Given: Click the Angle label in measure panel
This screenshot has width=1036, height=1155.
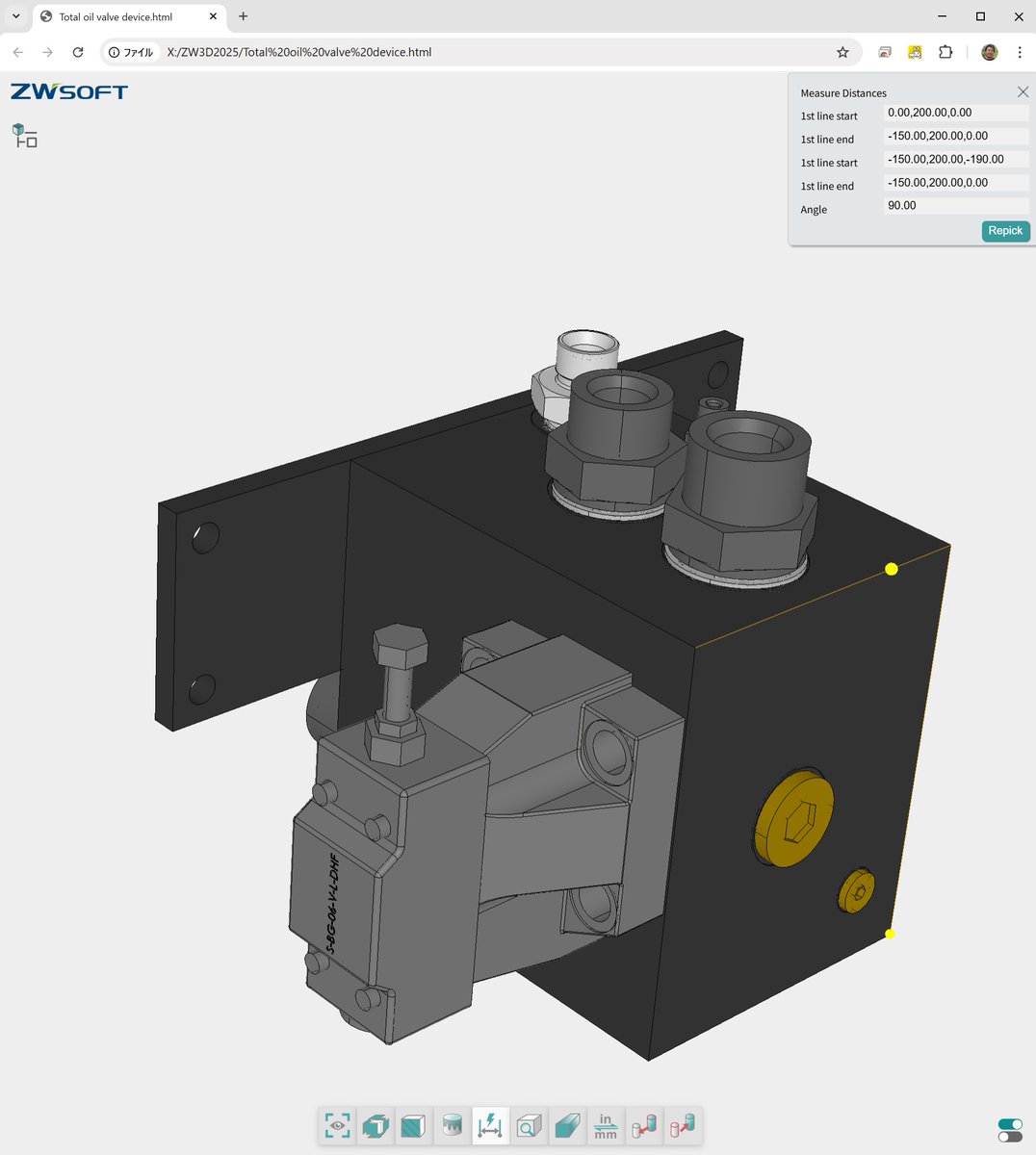Looking at the screenshot, I should tap(814, 210).
